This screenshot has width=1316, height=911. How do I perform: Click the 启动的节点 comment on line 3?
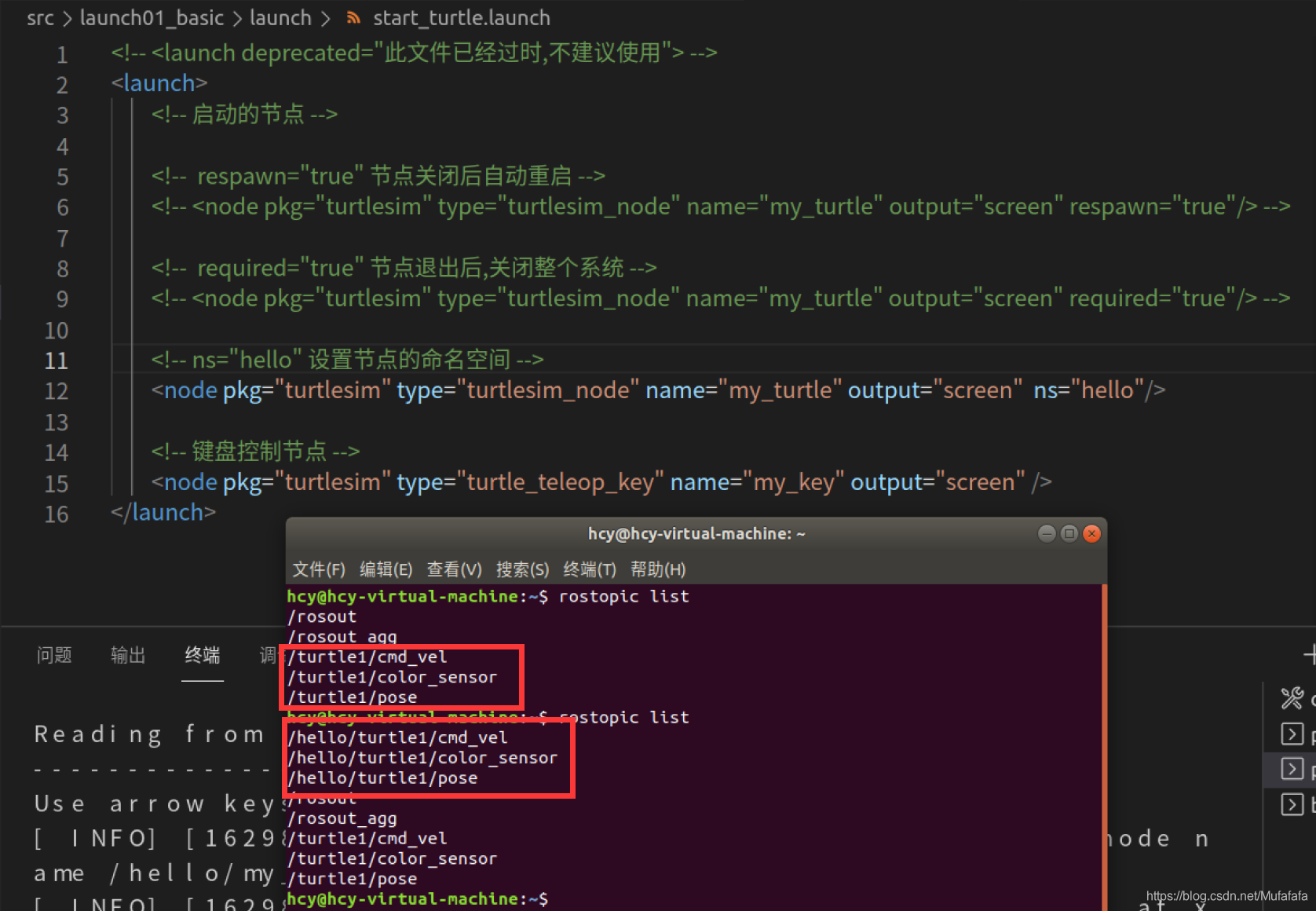pos(244,115)
